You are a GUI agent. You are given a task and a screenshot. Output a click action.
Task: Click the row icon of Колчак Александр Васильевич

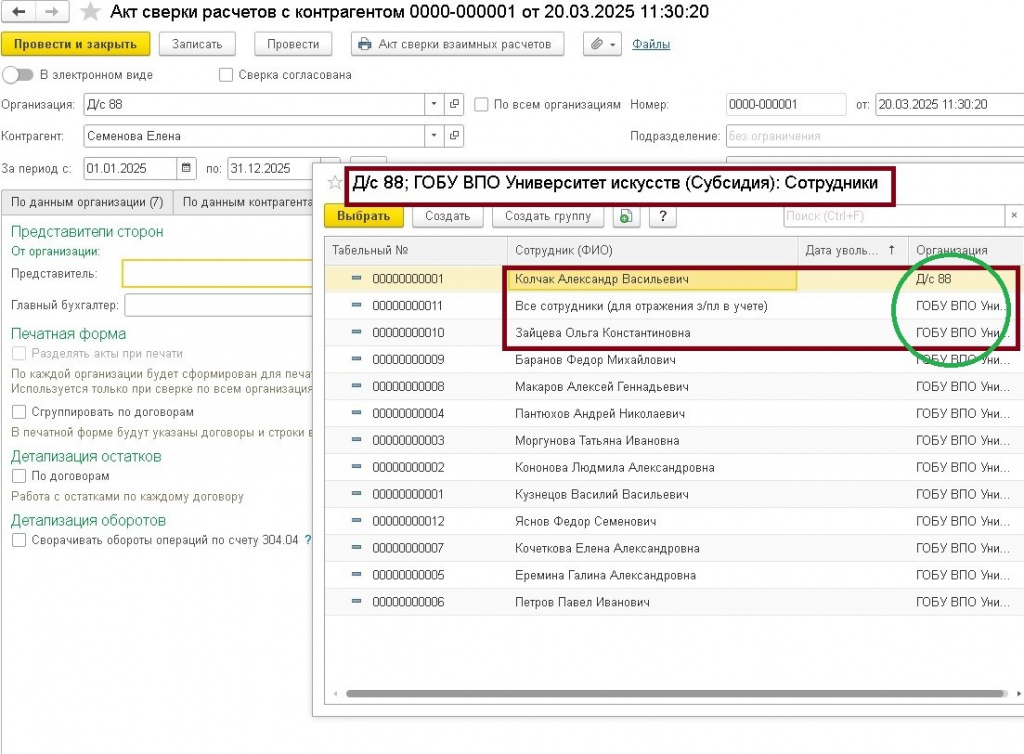(356, 278)
